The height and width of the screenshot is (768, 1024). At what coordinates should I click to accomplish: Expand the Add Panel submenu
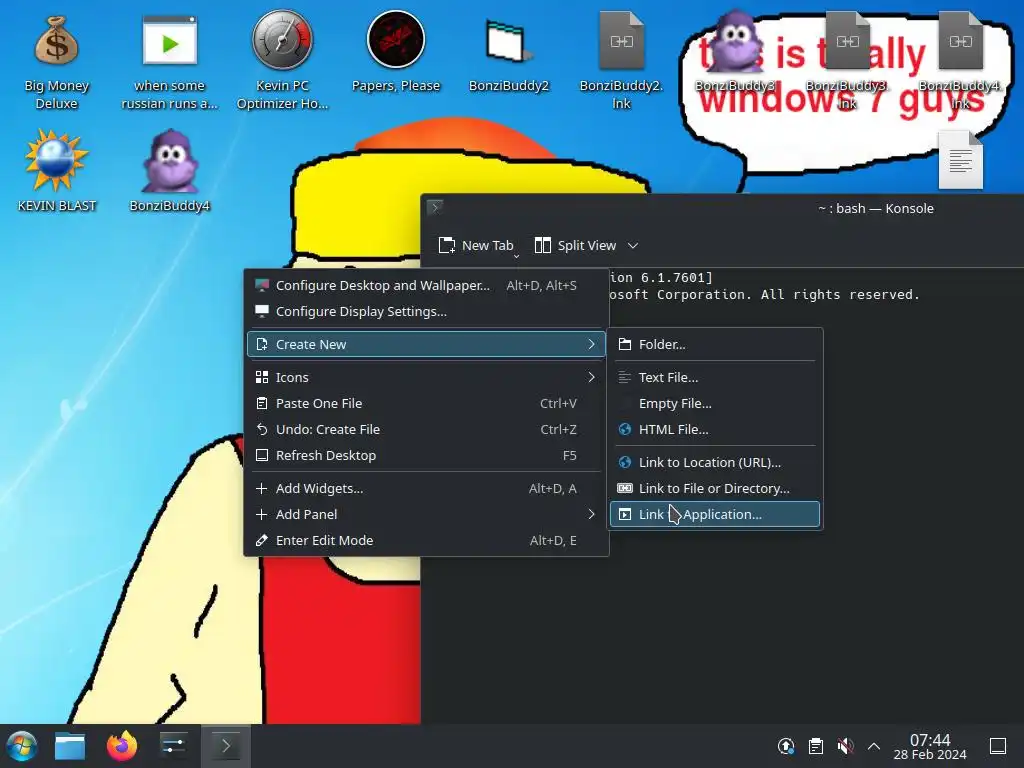pyautogui.click(x=426, y=514)
